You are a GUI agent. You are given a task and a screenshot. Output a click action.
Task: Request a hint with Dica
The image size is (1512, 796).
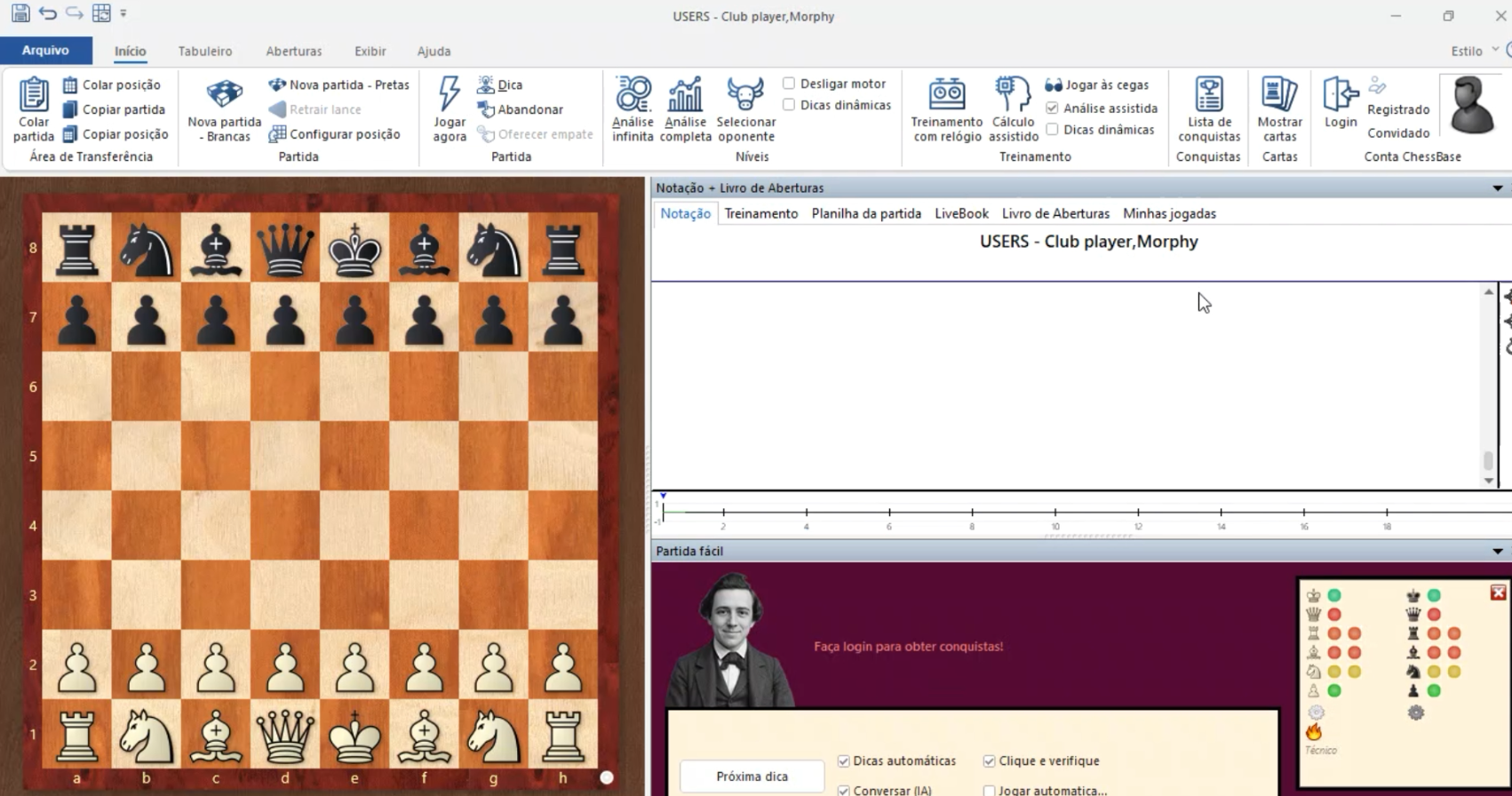(500, 84)
